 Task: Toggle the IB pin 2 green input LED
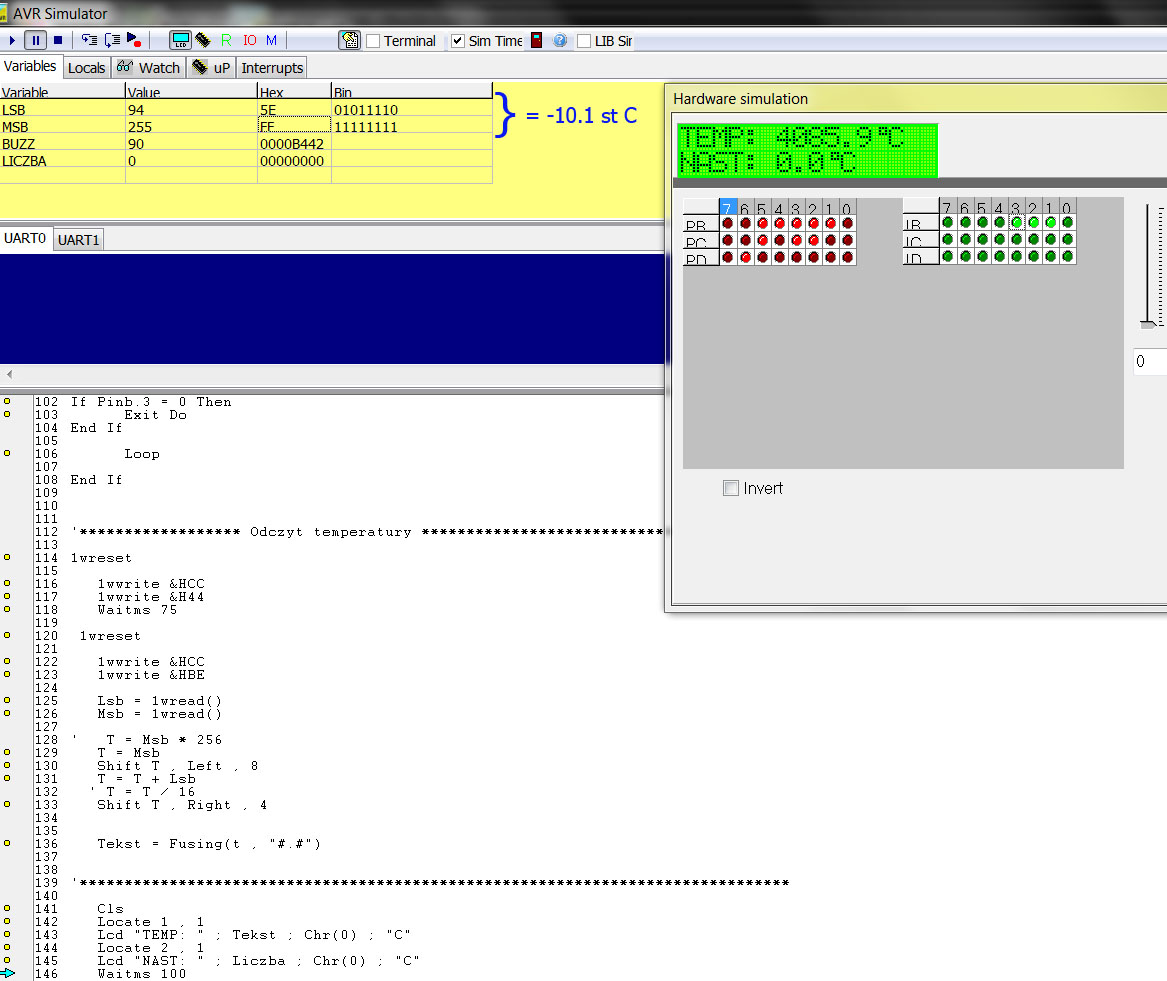(1034, 223)
